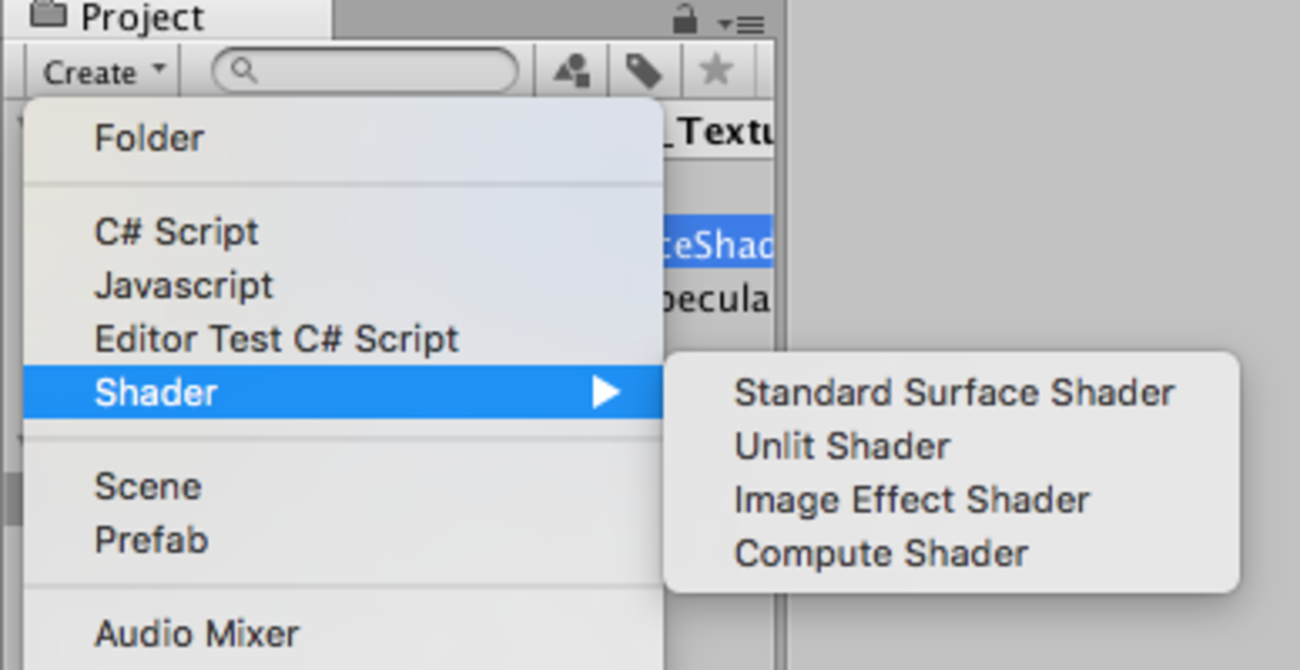1300x670 pixels.
Task: Click the favorites star icon
Action: click(716, 71)
